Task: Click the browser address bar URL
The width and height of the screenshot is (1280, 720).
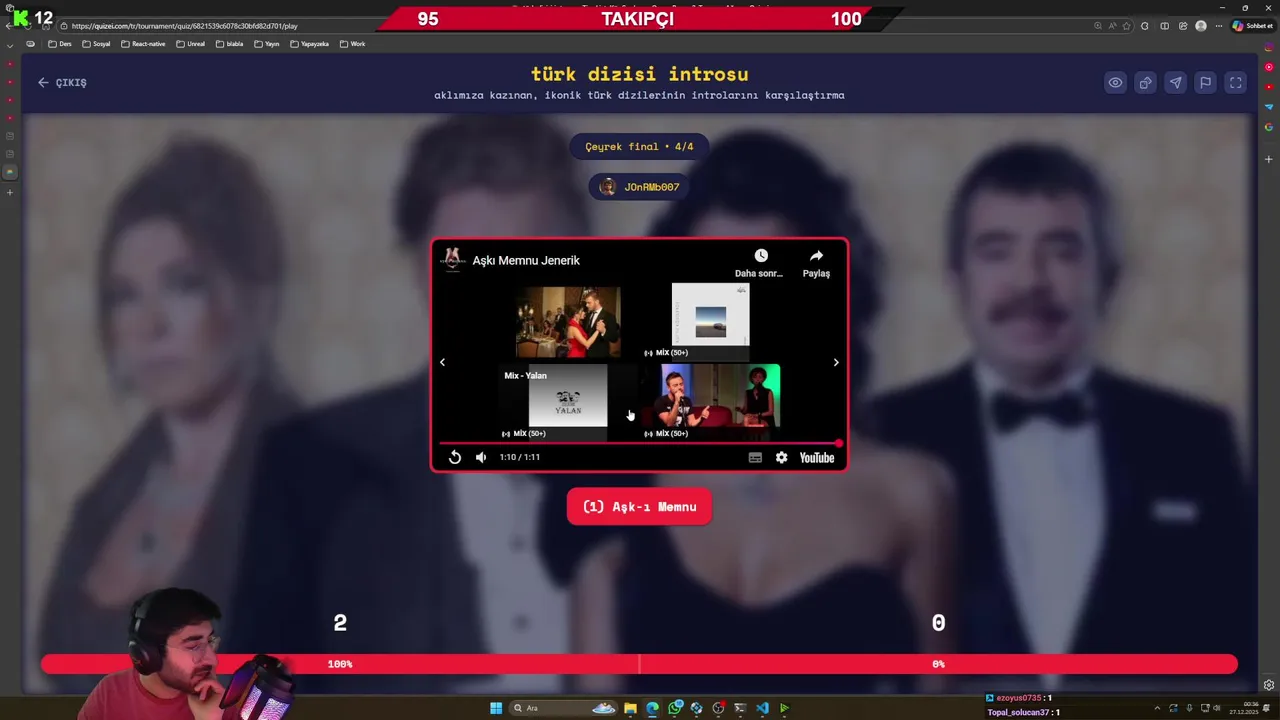Action: (x=184, y=26)
